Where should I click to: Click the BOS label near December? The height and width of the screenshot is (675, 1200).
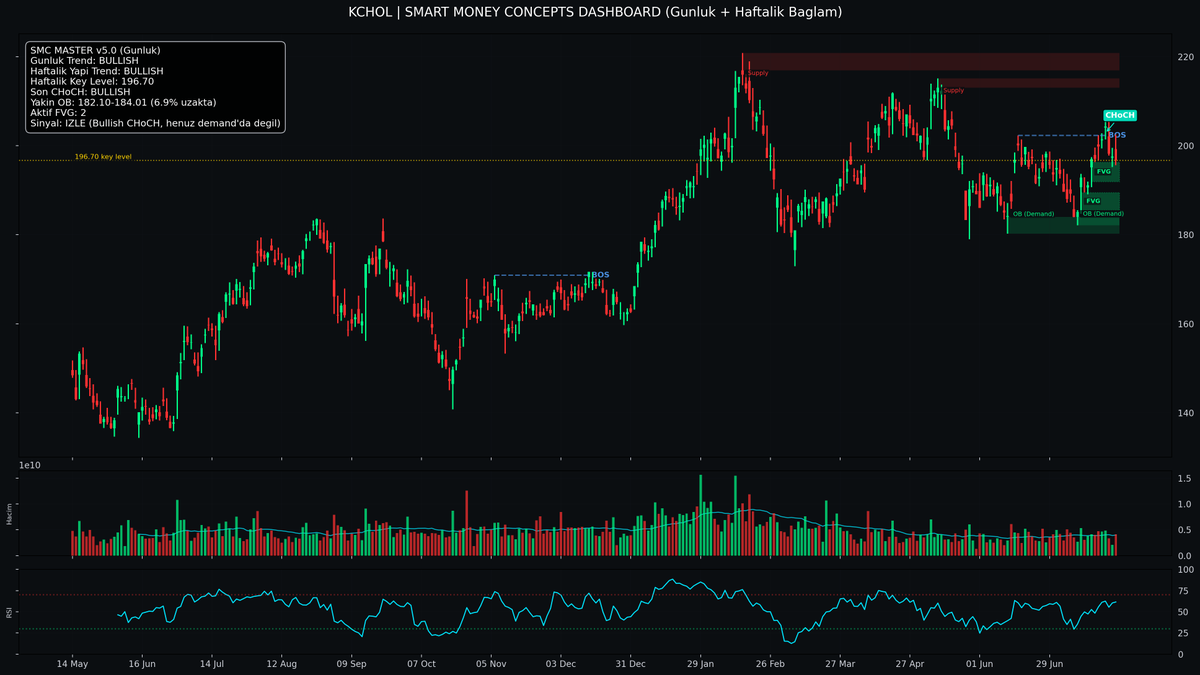point(600,274)
